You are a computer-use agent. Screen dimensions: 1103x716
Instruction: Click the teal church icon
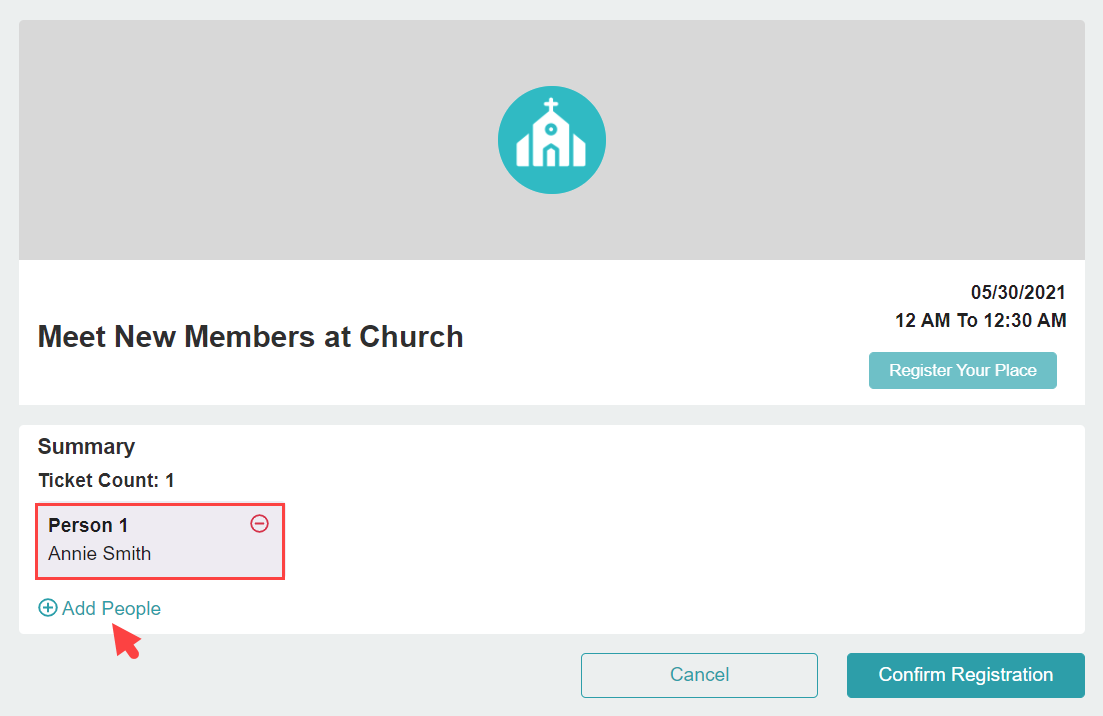pos(552,140)
